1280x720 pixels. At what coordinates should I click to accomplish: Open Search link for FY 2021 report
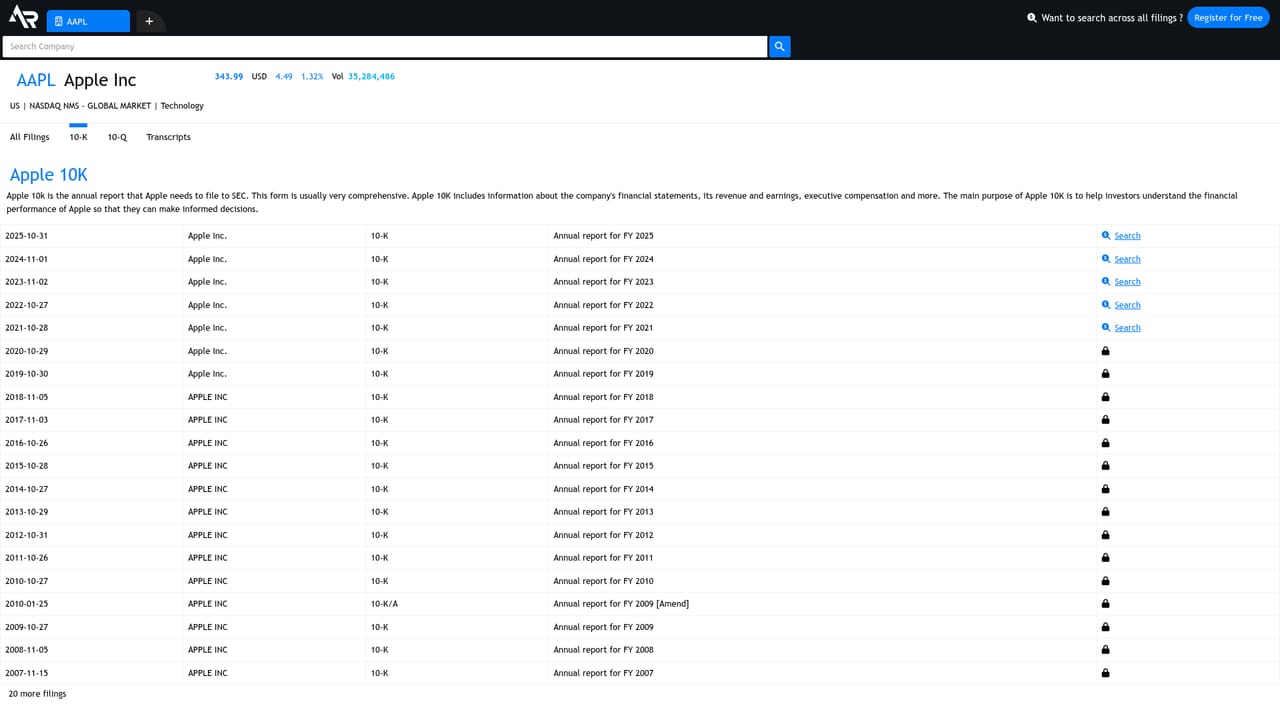pos(1127,328)
